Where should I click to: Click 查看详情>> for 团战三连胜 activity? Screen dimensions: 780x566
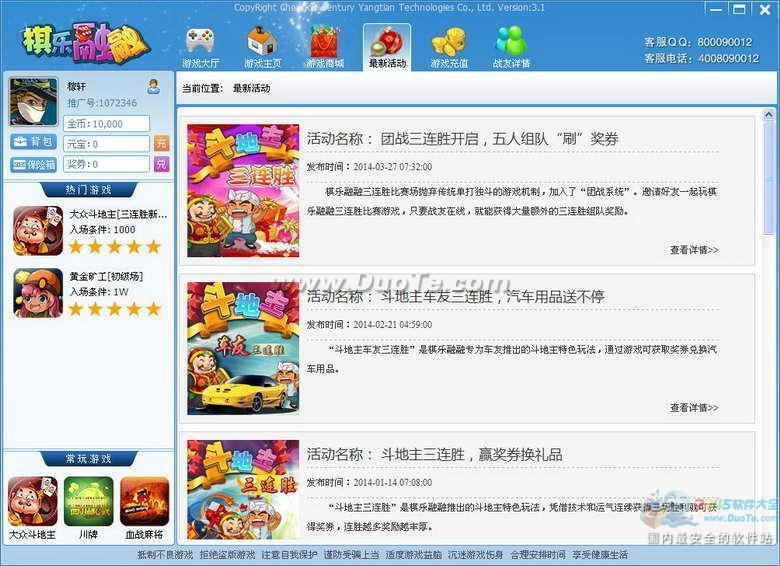694,250
